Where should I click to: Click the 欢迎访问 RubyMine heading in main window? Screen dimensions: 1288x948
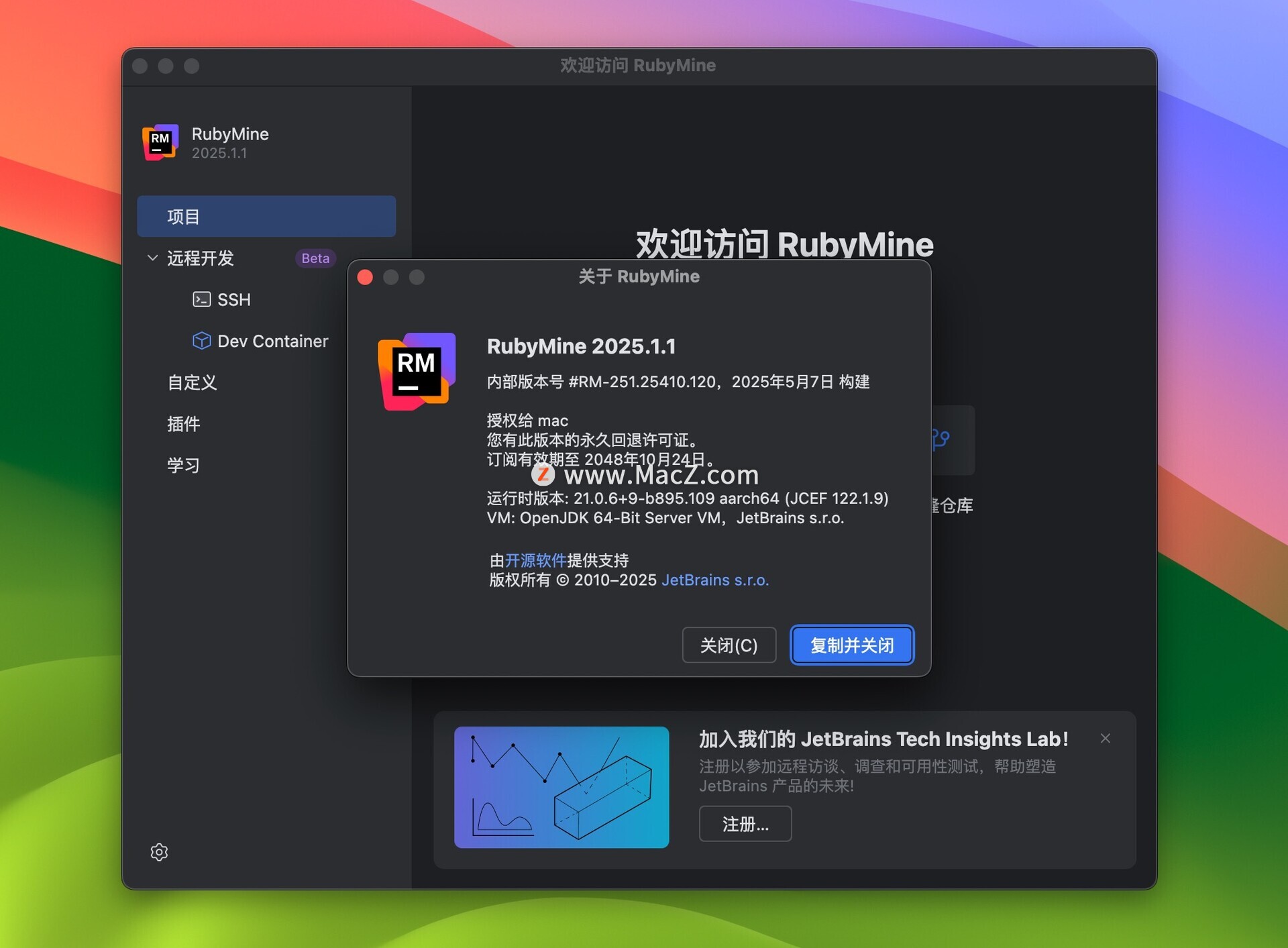click(x=784, y=244)
